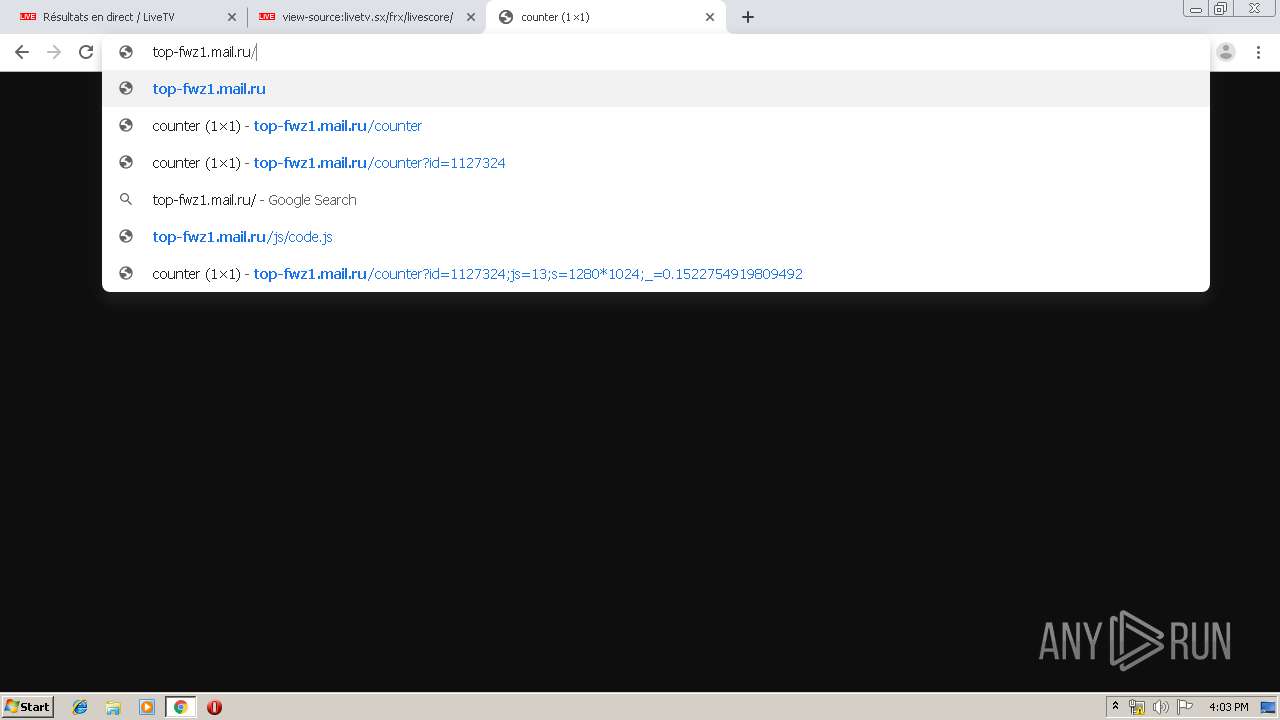
Task: Click the Chrome taskbar button
Action: 180,707
